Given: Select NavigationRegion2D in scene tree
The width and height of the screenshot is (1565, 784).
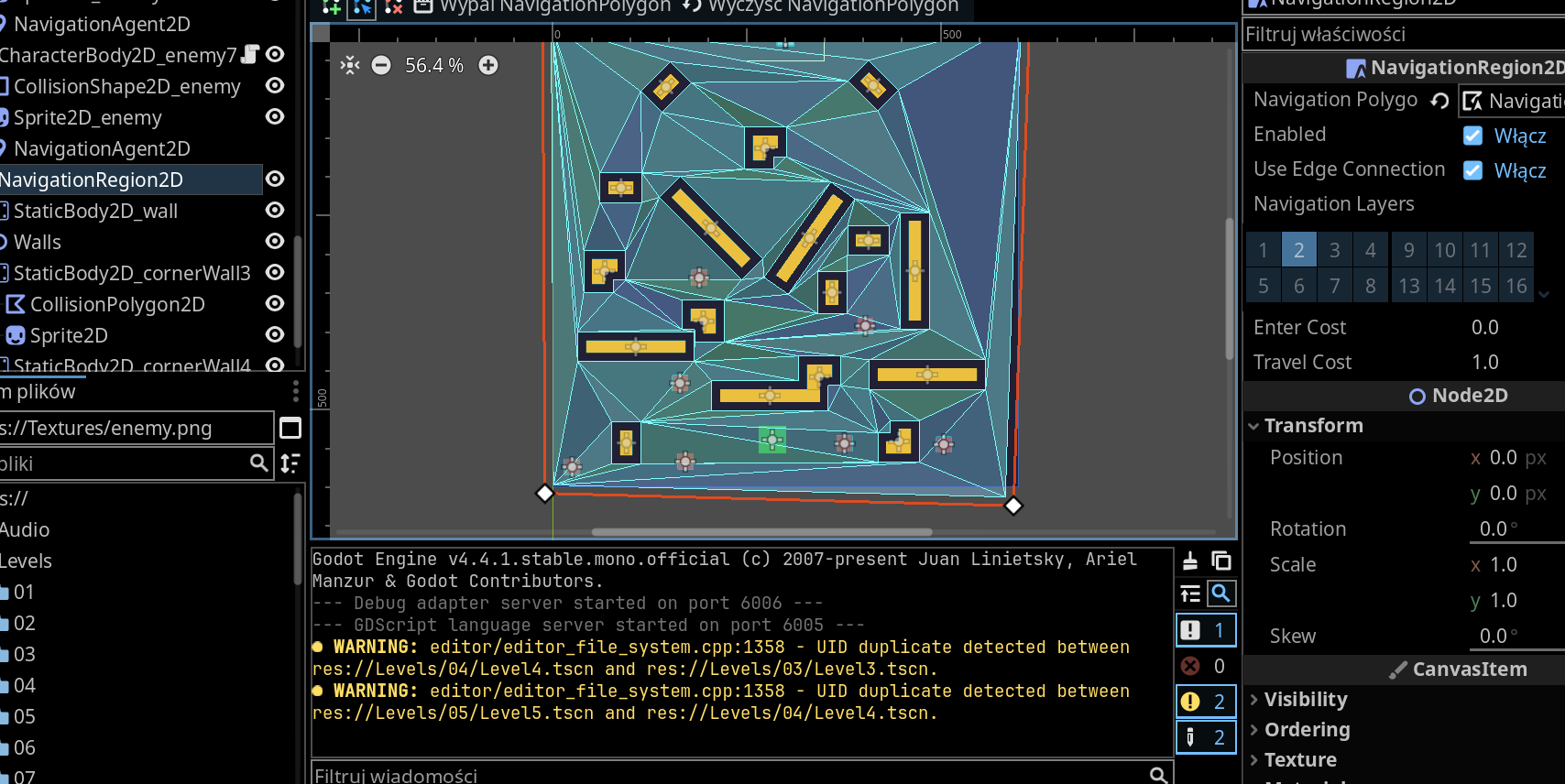Looking at the screenshot, I should tap(92, 180).
